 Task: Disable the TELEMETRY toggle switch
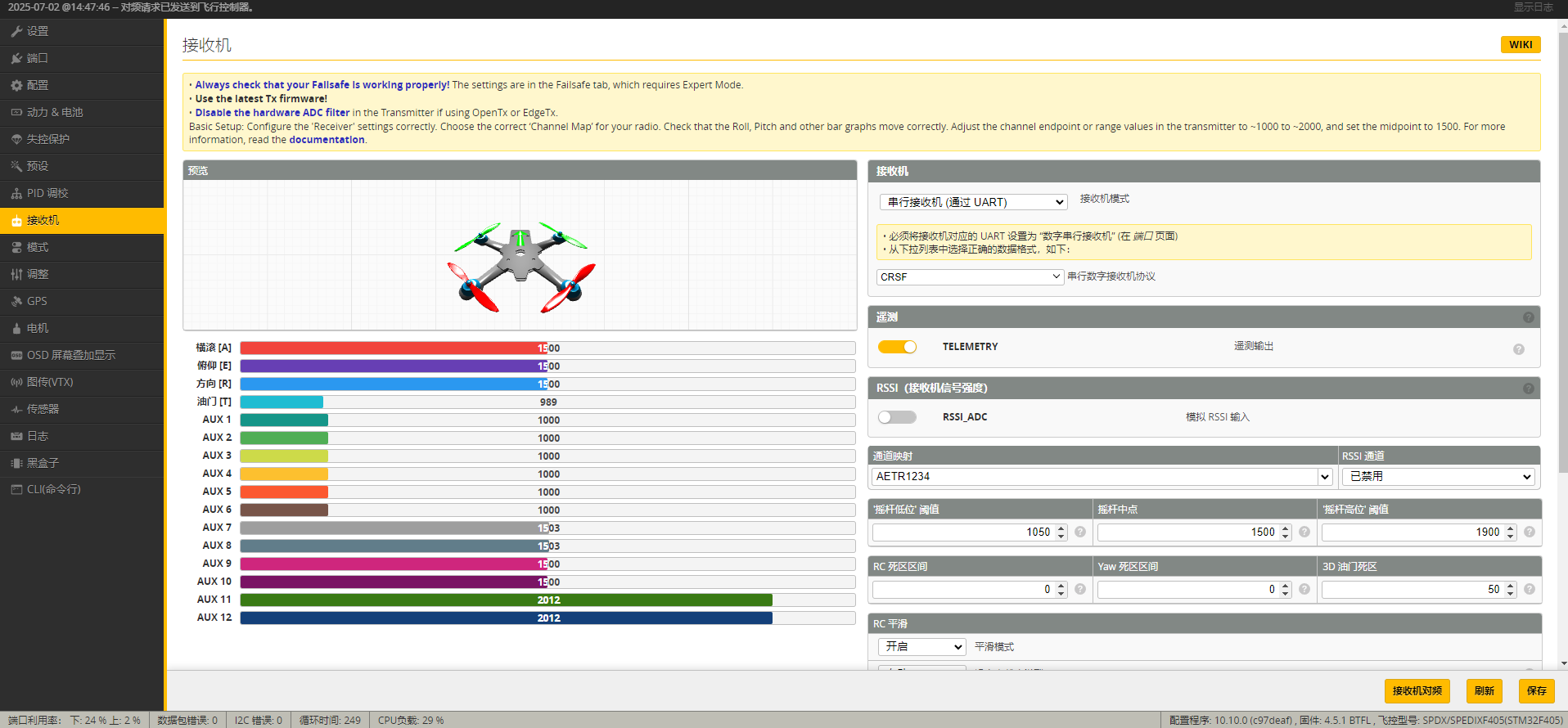coord(897,347)
